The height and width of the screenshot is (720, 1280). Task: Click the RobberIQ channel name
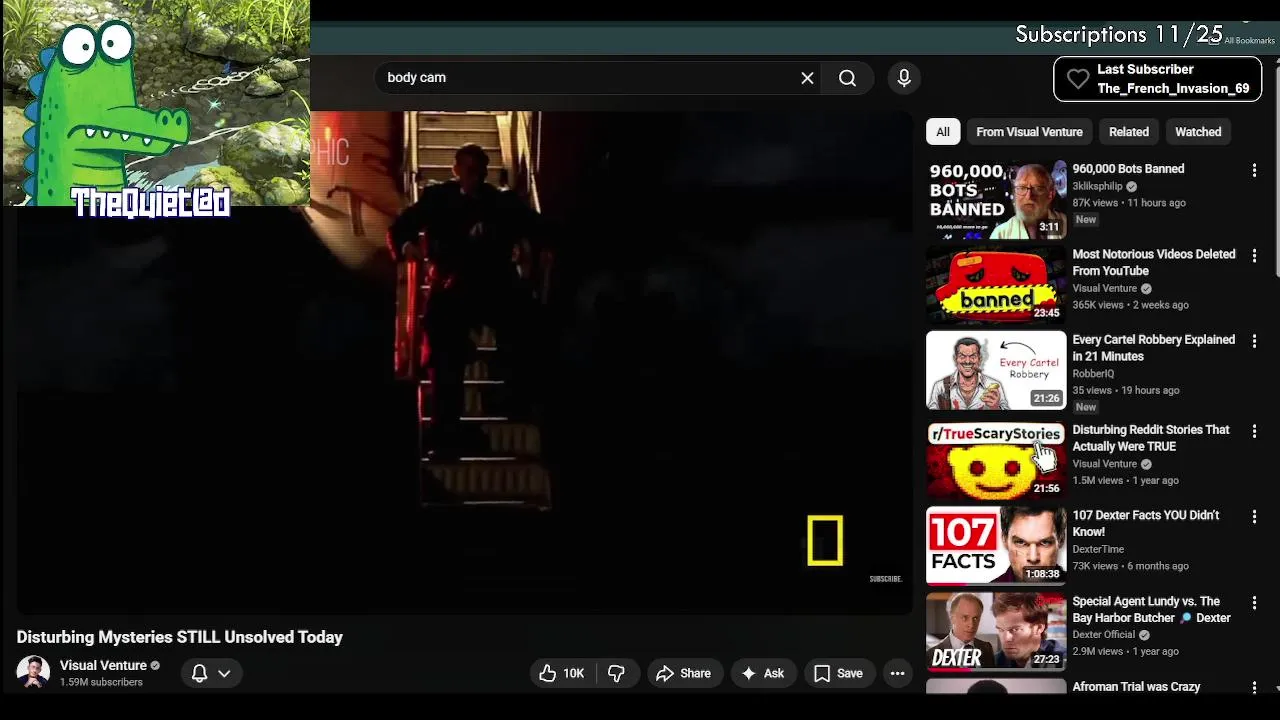click(1093, 374)
